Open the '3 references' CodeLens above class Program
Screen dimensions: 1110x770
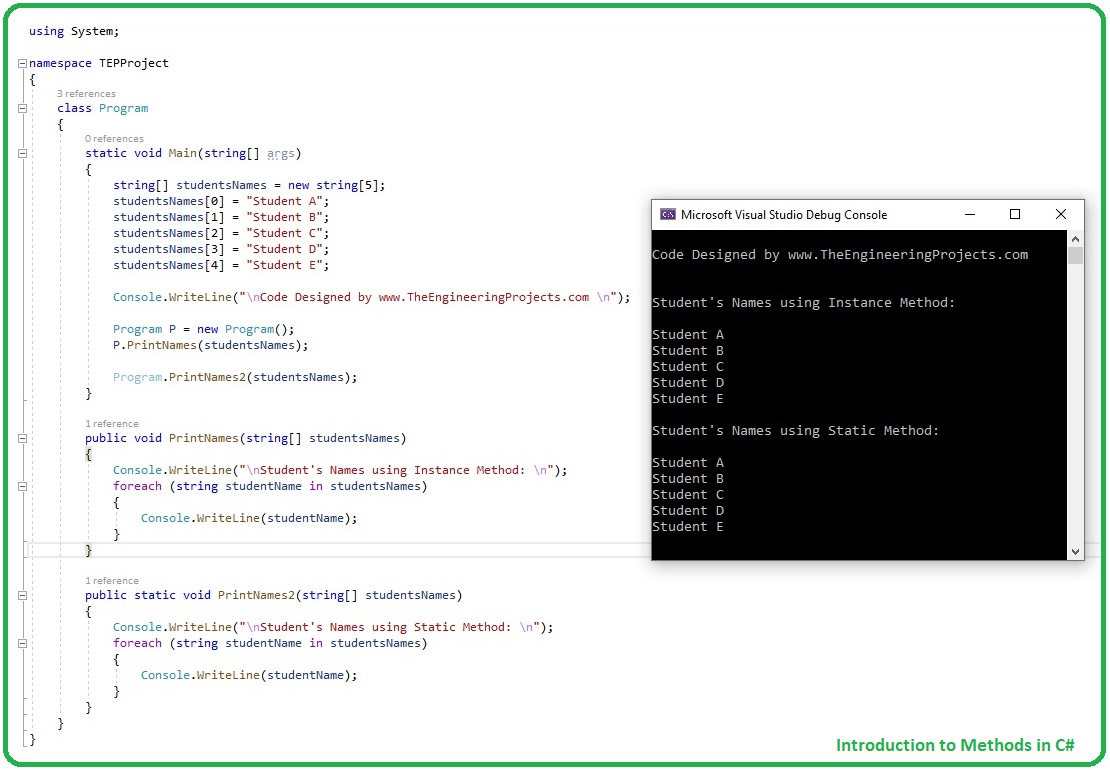coord(86,93)
